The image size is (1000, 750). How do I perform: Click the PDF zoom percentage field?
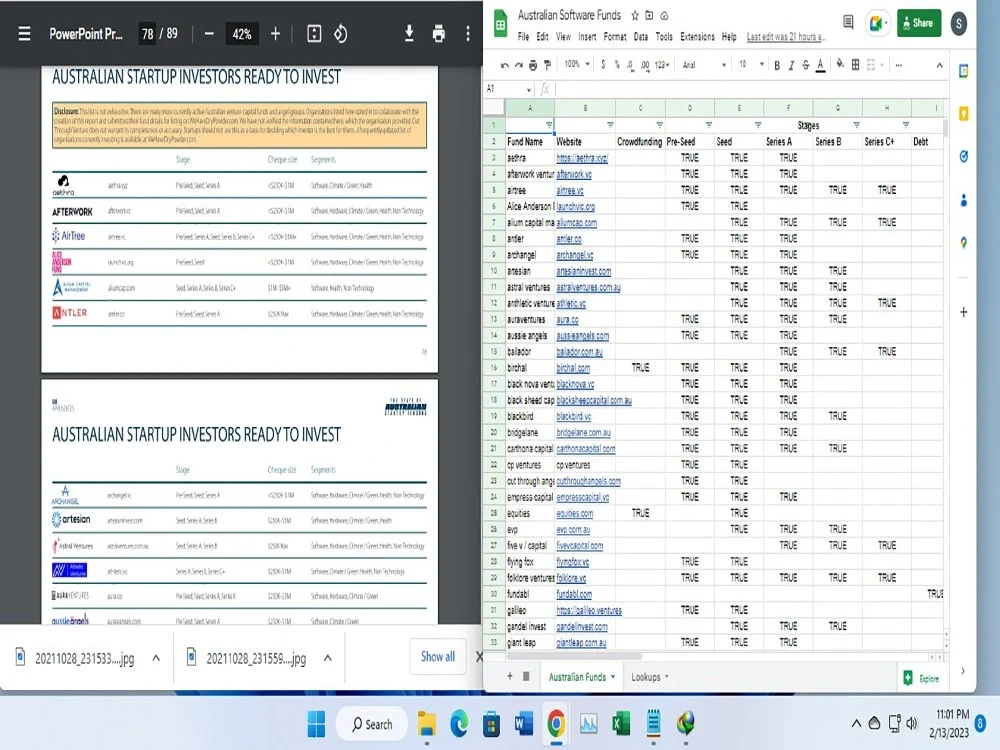click(x=242, y=34)
